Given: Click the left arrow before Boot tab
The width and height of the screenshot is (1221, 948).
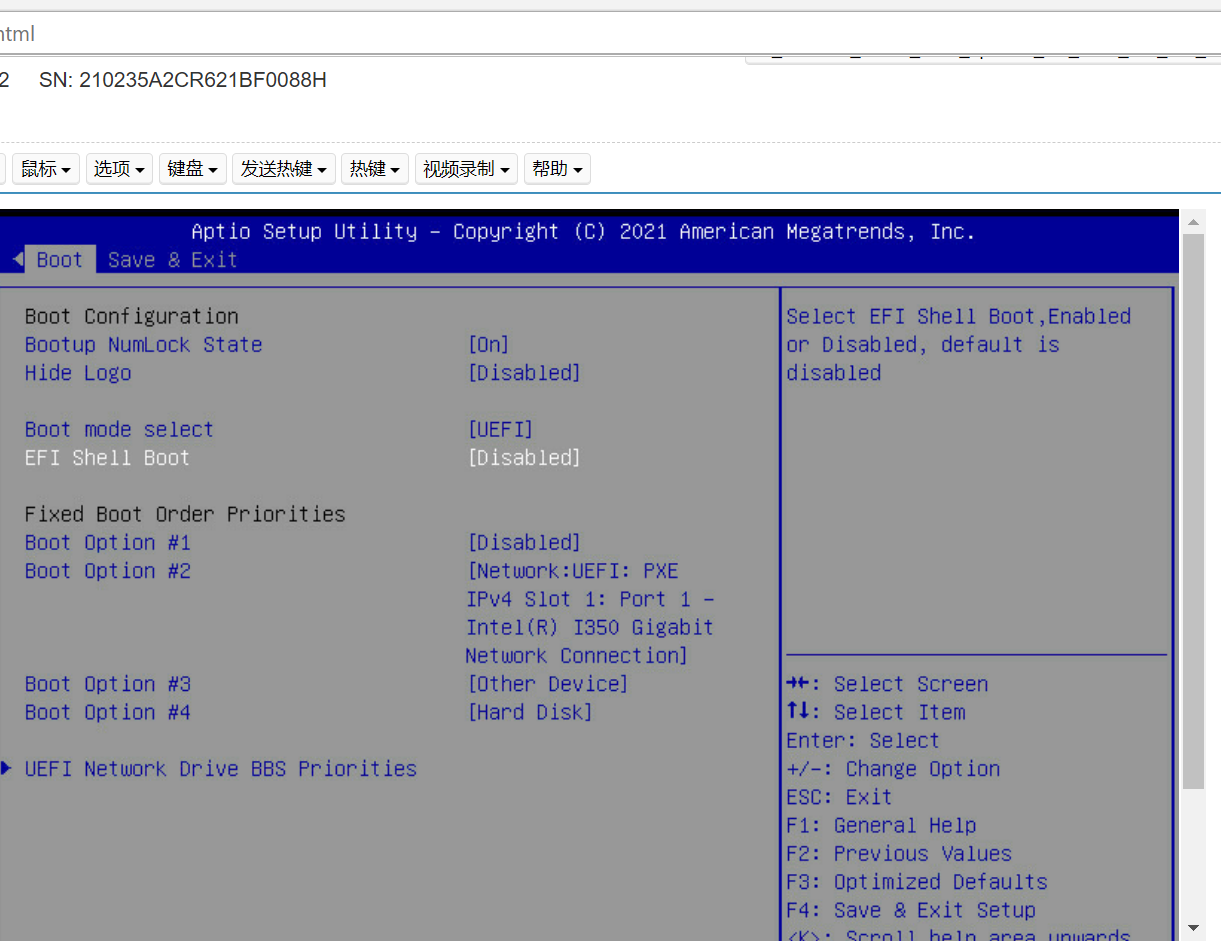Looking at the screenshot, I should pyautogui.click(x=16, y=260).
